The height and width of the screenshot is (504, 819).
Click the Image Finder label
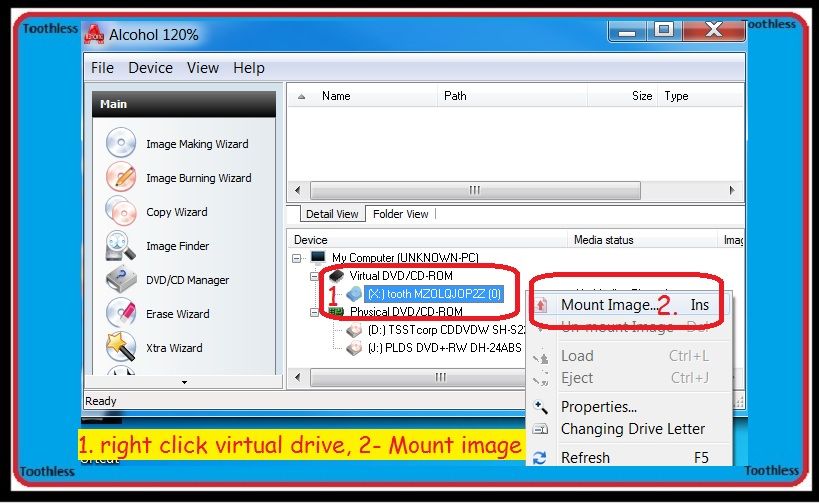tap(178, 246)
